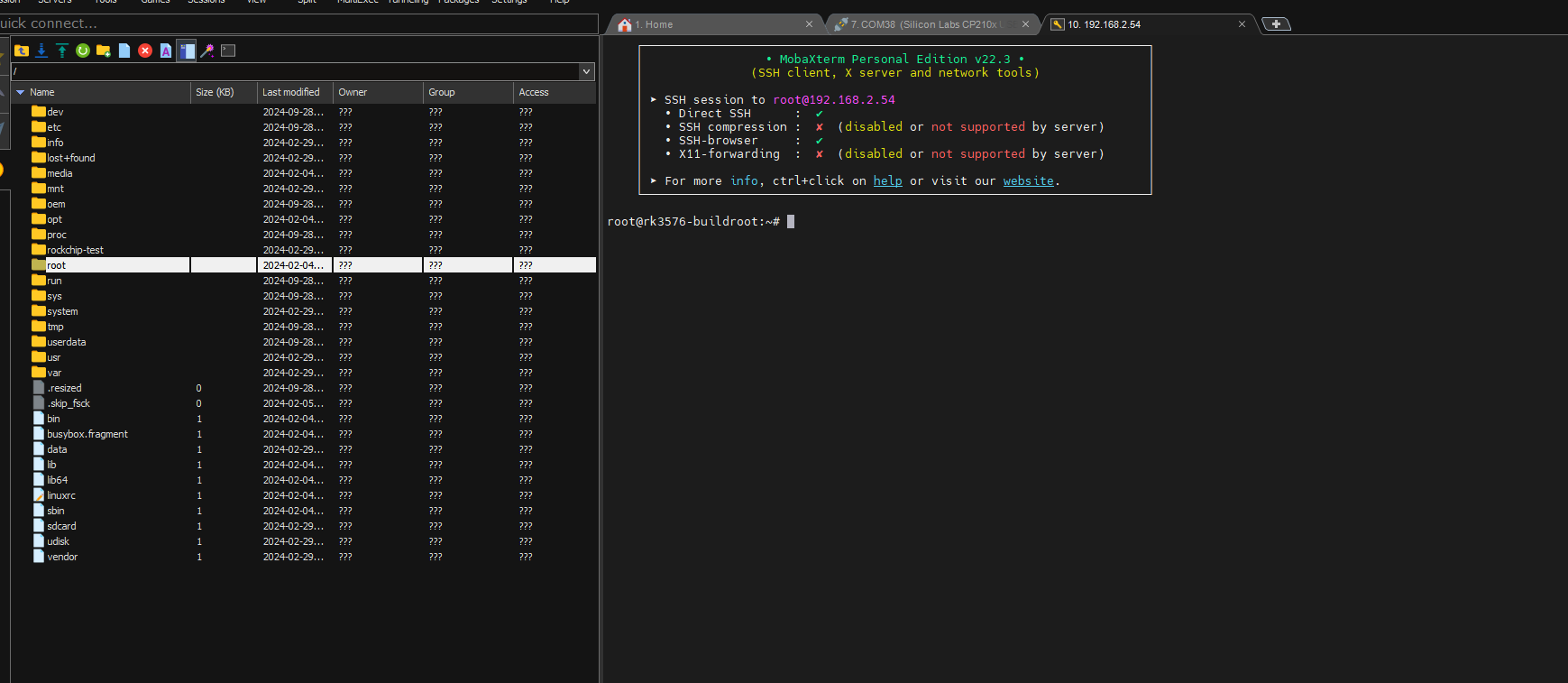Image resolution: width=1568 pixels, height=683 pixels.
Task: Close the Home tab
Action: 809,24
